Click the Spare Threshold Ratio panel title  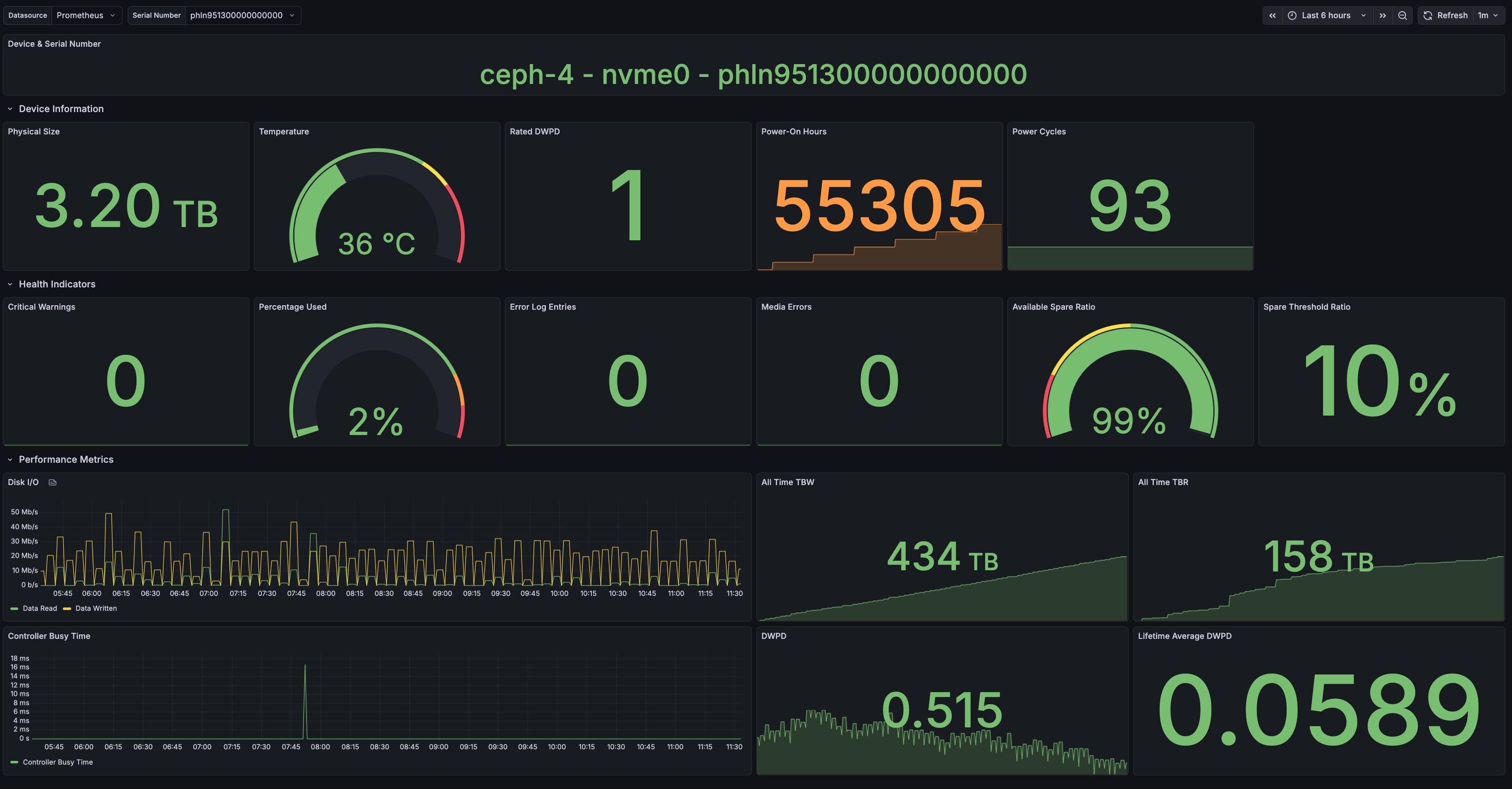point(1306,307)
